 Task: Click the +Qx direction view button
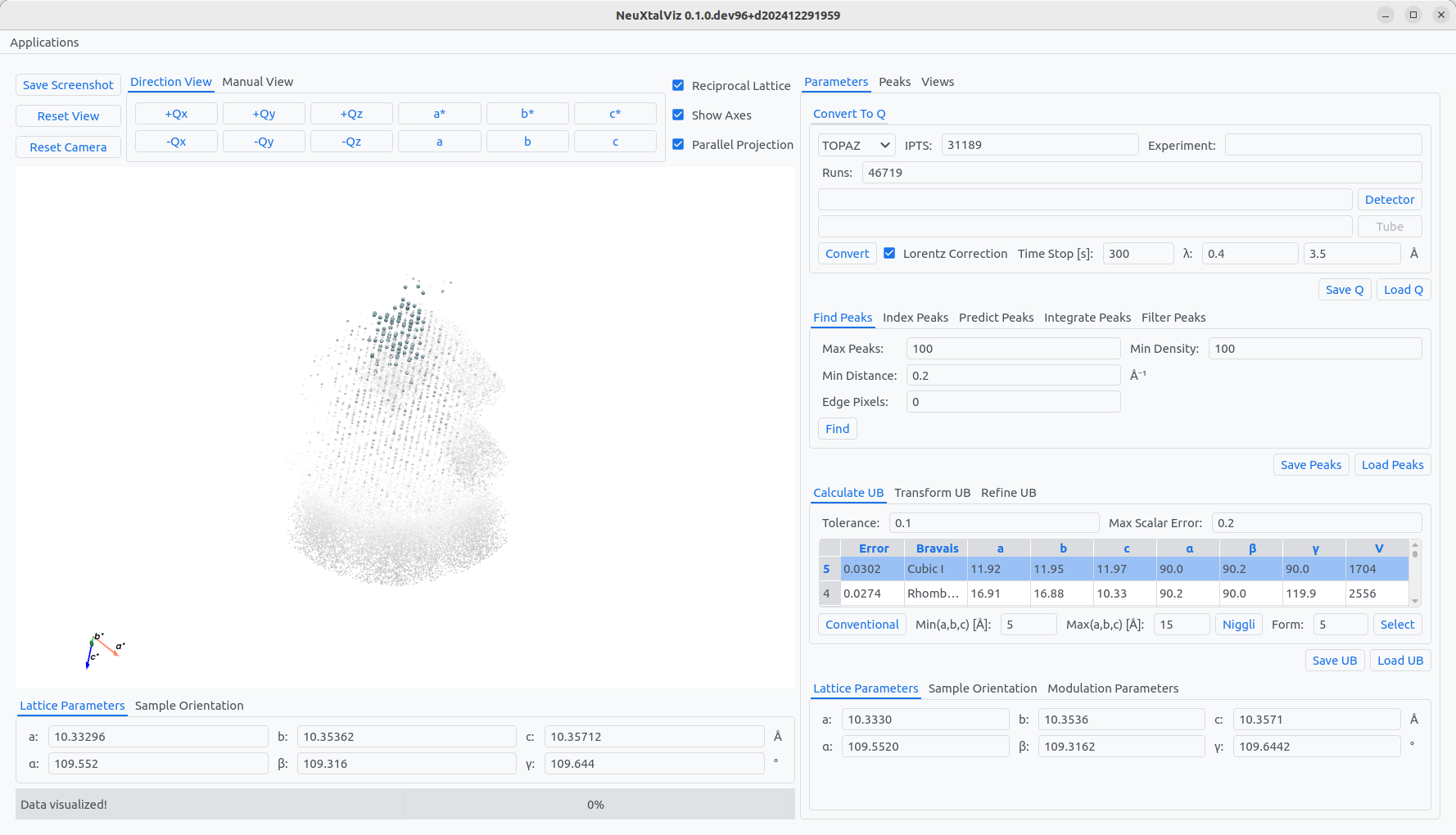pyautogui.click(x=176, y=113)
